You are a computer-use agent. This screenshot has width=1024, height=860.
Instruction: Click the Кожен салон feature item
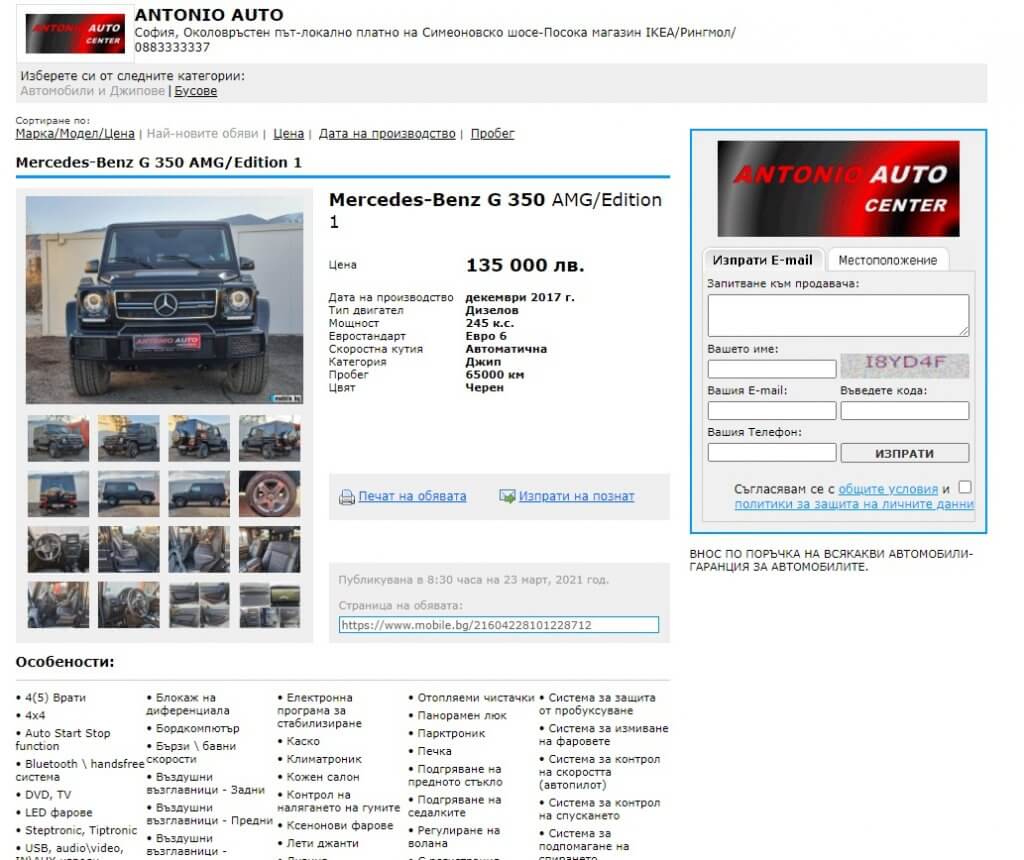(x=323, y=777)
